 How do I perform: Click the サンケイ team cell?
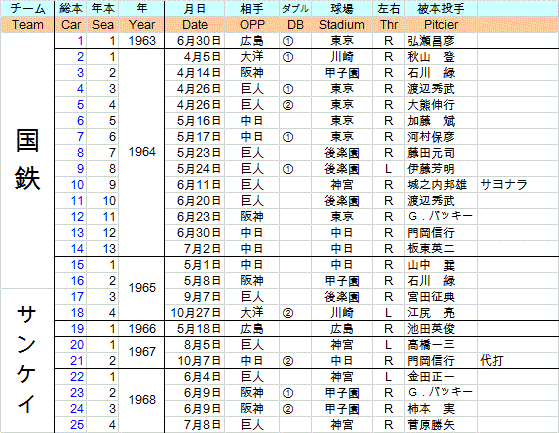[x=27, y=360]
